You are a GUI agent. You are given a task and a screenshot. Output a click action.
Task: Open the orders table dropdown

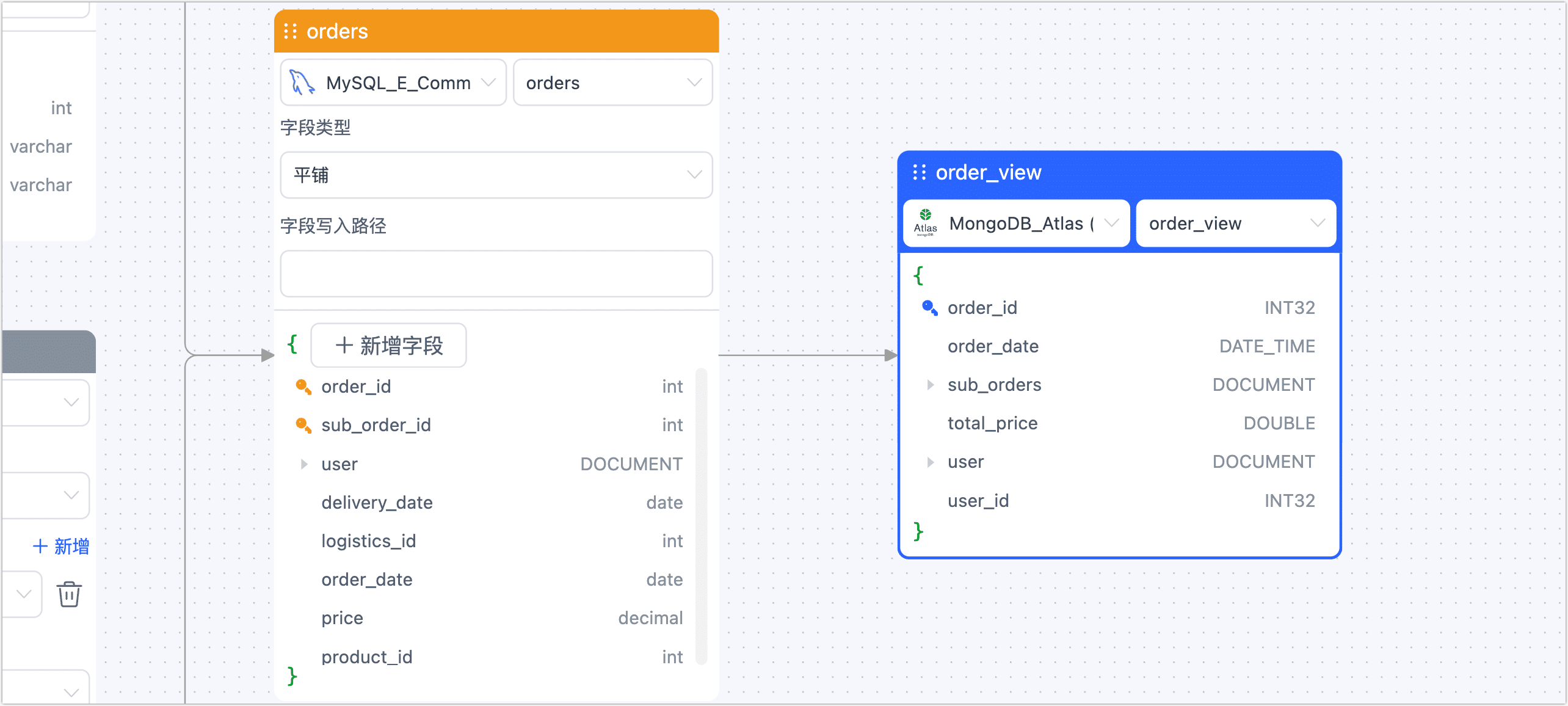(x=612, y=82)
